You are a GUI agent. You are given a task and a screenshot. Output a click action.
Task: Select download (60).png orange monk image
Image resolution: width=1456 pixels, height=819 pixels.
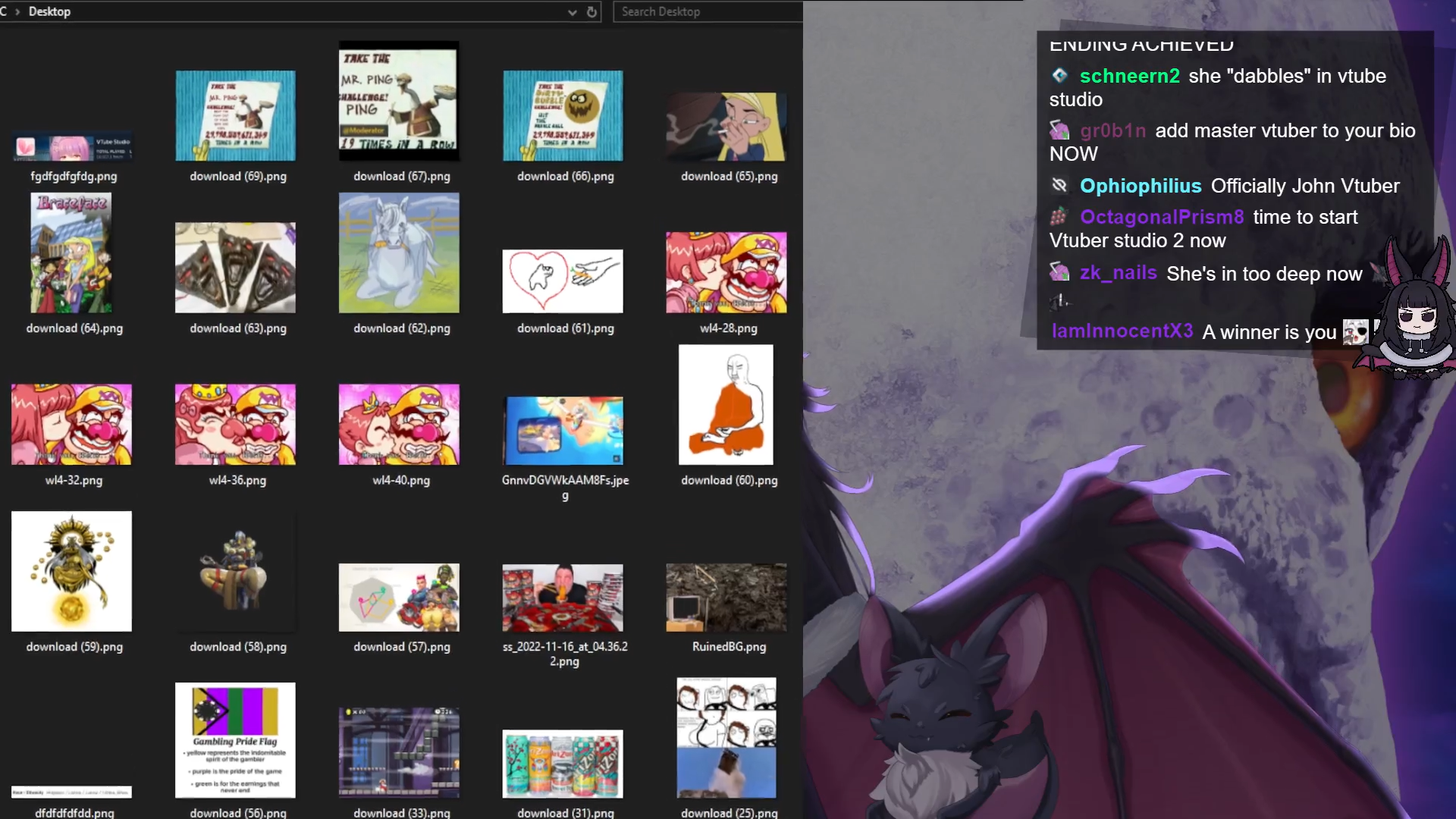[726, 405]
